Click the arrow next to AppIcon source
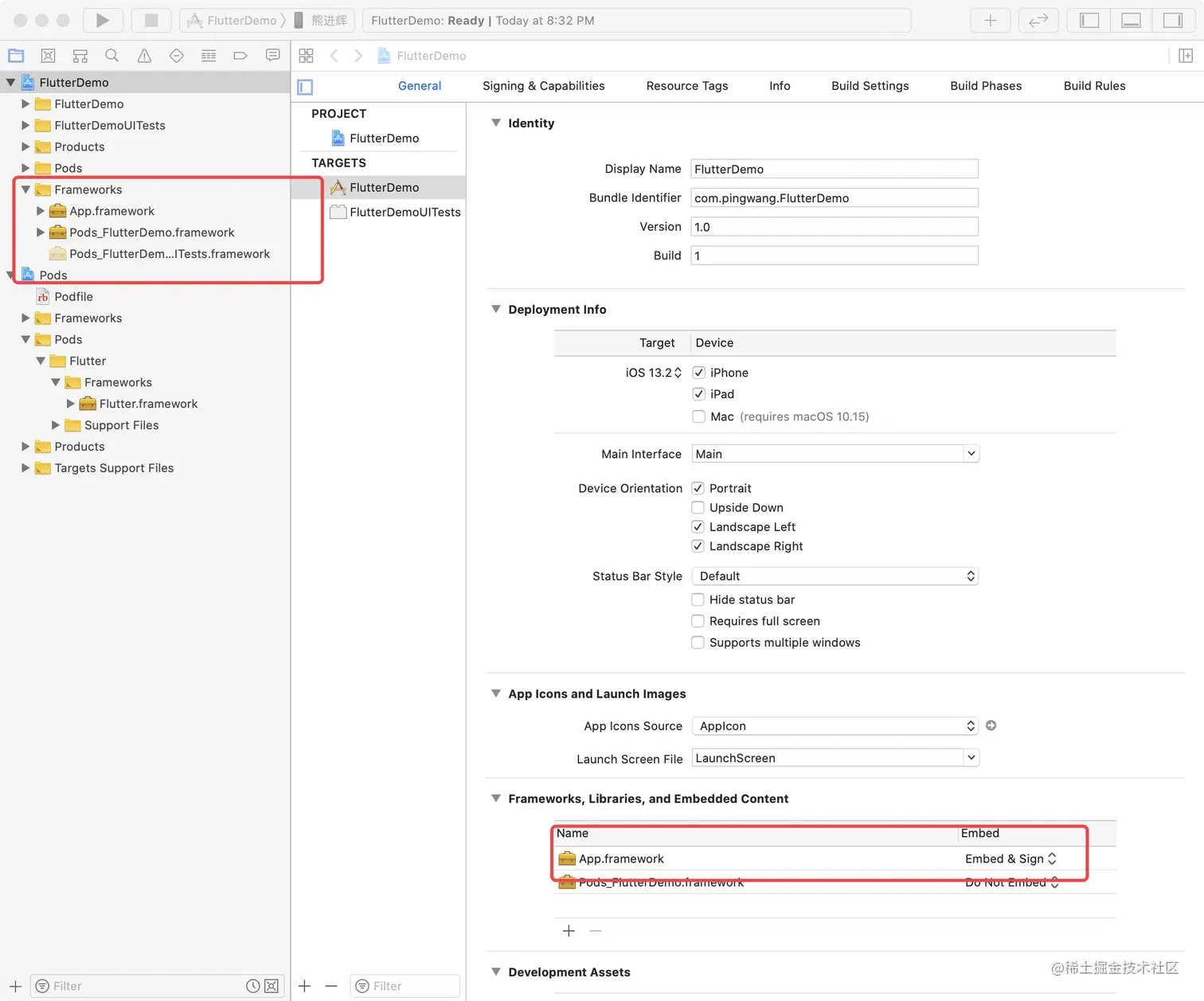The width and height of the screenshot is (1204, 1001). pos(991,725)
